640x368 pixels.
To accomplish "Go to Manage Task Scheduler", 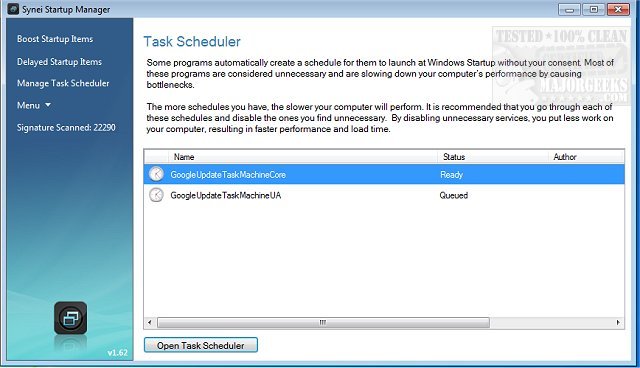I will [x=63, y=83].
